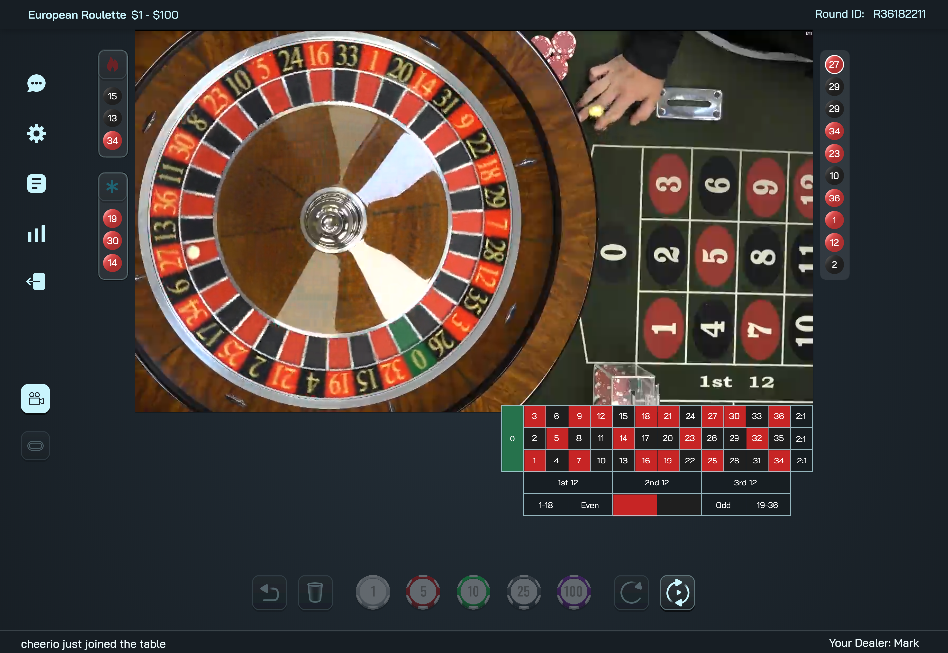
Task: Select the green 10 chip
Action: 473,592
